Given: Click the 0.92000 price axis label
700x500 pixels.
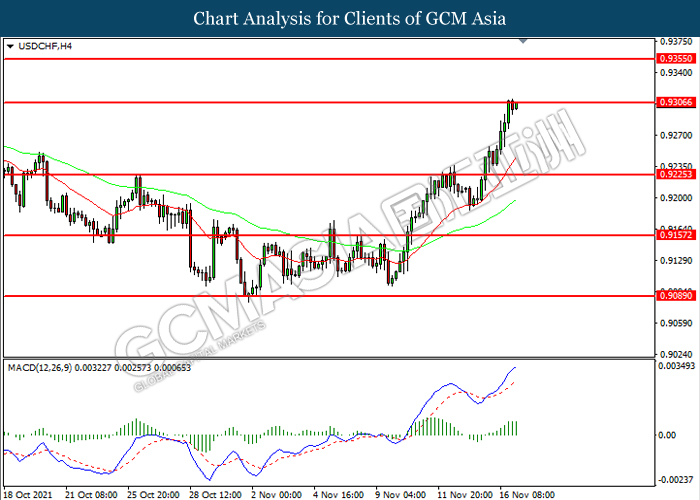Looking at the screenshot, I should [676, 197].
